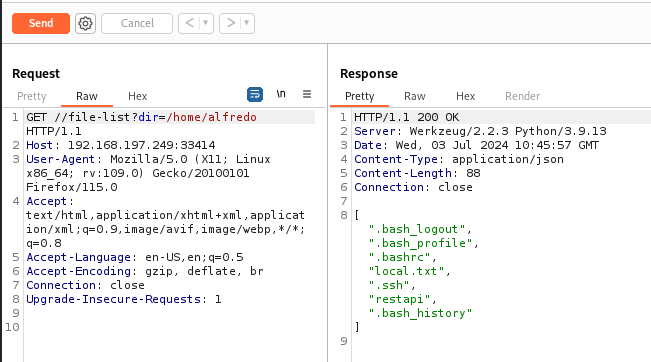Click the Date header in the response
This screenshot has height=362, width=651.
click(x=477, y=145)
